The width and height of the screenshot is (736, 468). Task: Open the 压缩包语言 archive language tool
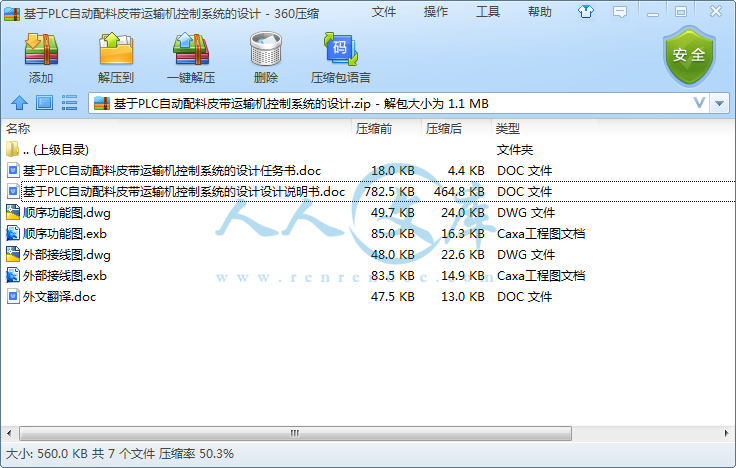pos(341,49)
